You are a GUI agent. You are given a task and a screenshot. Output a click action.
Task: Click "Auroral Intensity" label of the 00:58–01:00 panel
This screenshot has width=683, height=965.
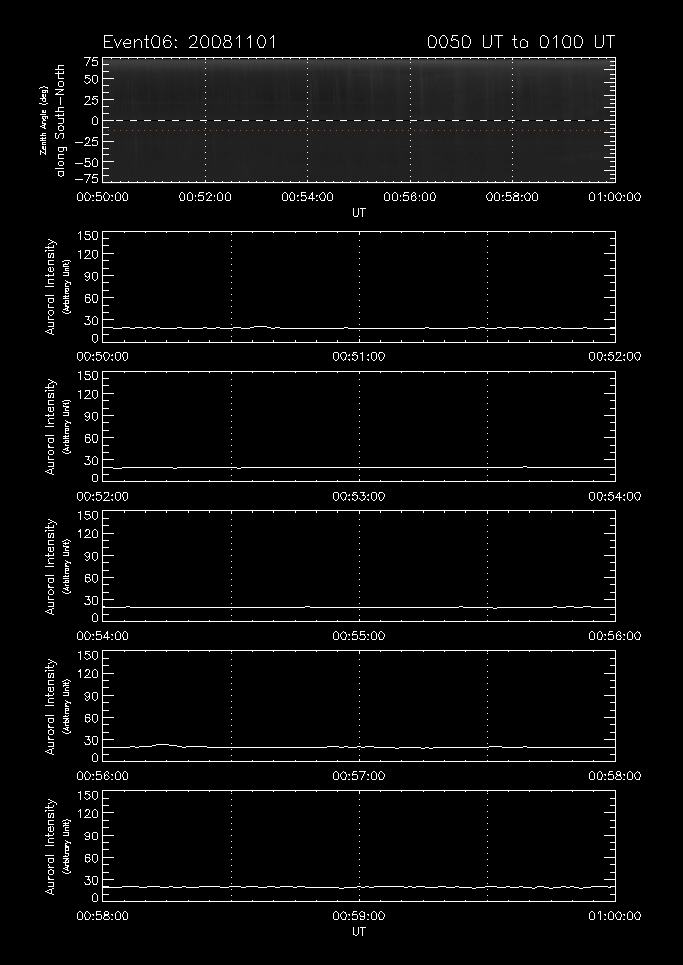point(50,846)
